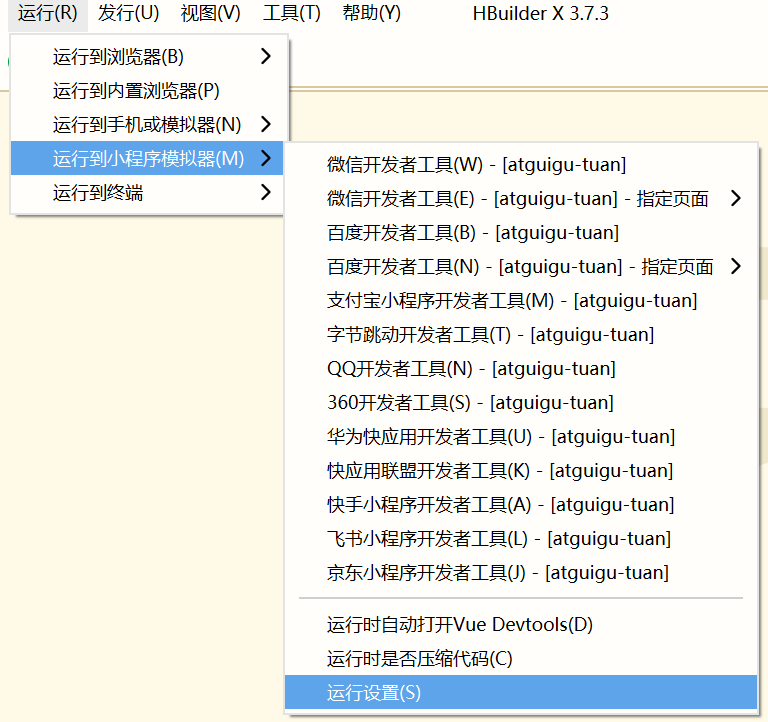Viewport: 768px width, 722px height.
Task: Choose 字节跳动开发者工具(T) entry
Action: (x=490, y=335)
